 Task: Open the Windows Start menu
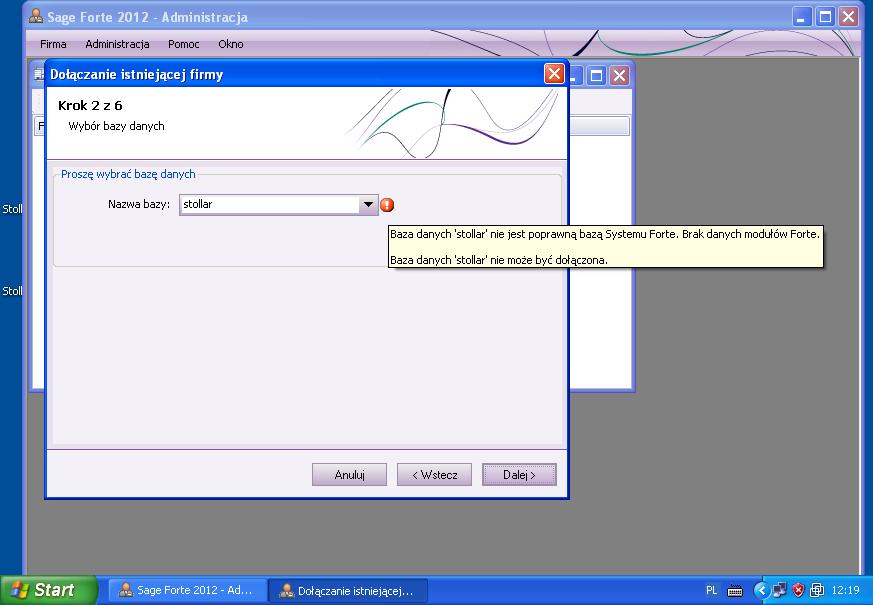point(49,590)
